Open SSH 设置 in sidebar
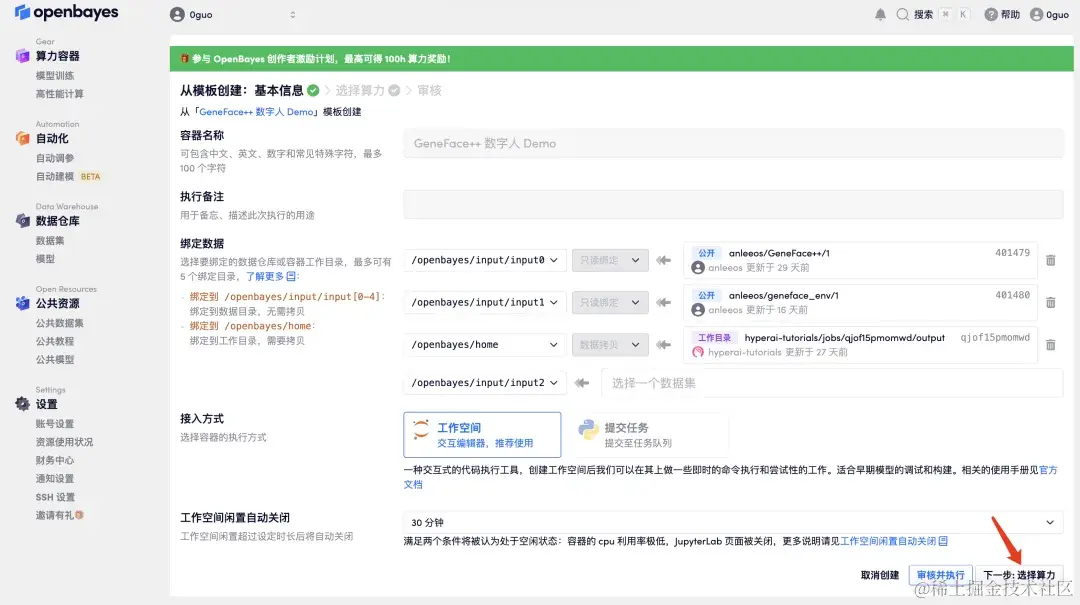 [55, 497]
